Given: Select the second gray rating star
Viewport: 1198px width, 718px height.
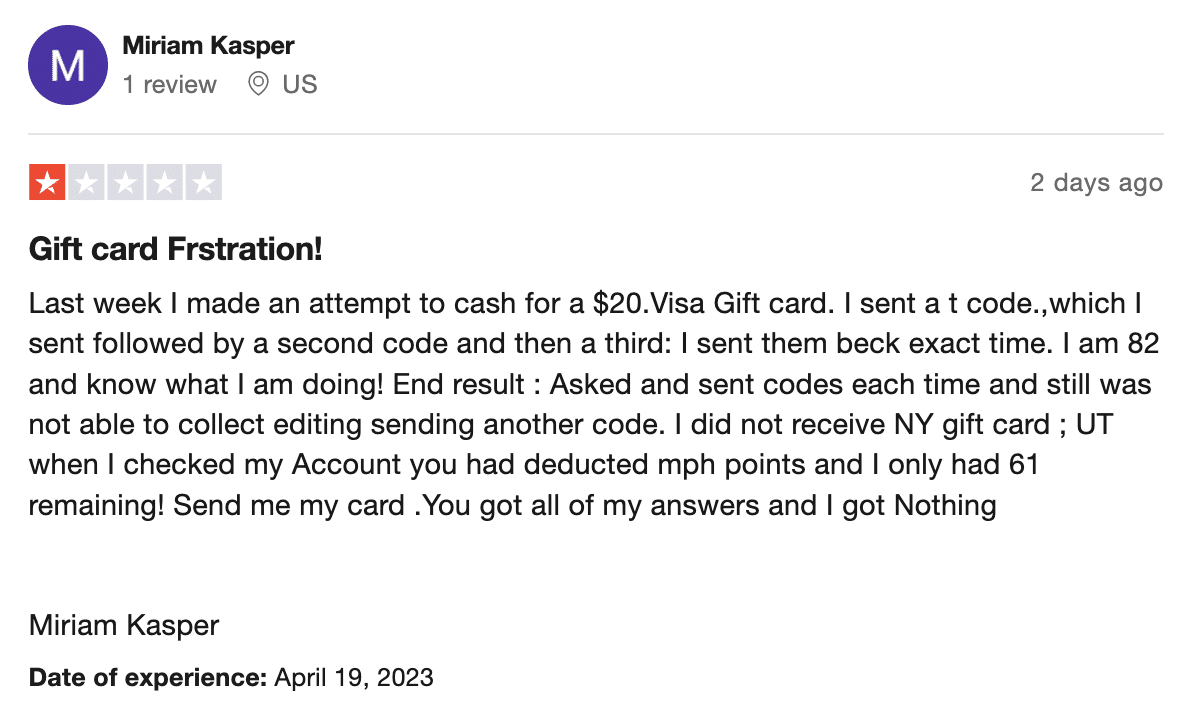Looking at the screenshot, I should pos(86,183).
